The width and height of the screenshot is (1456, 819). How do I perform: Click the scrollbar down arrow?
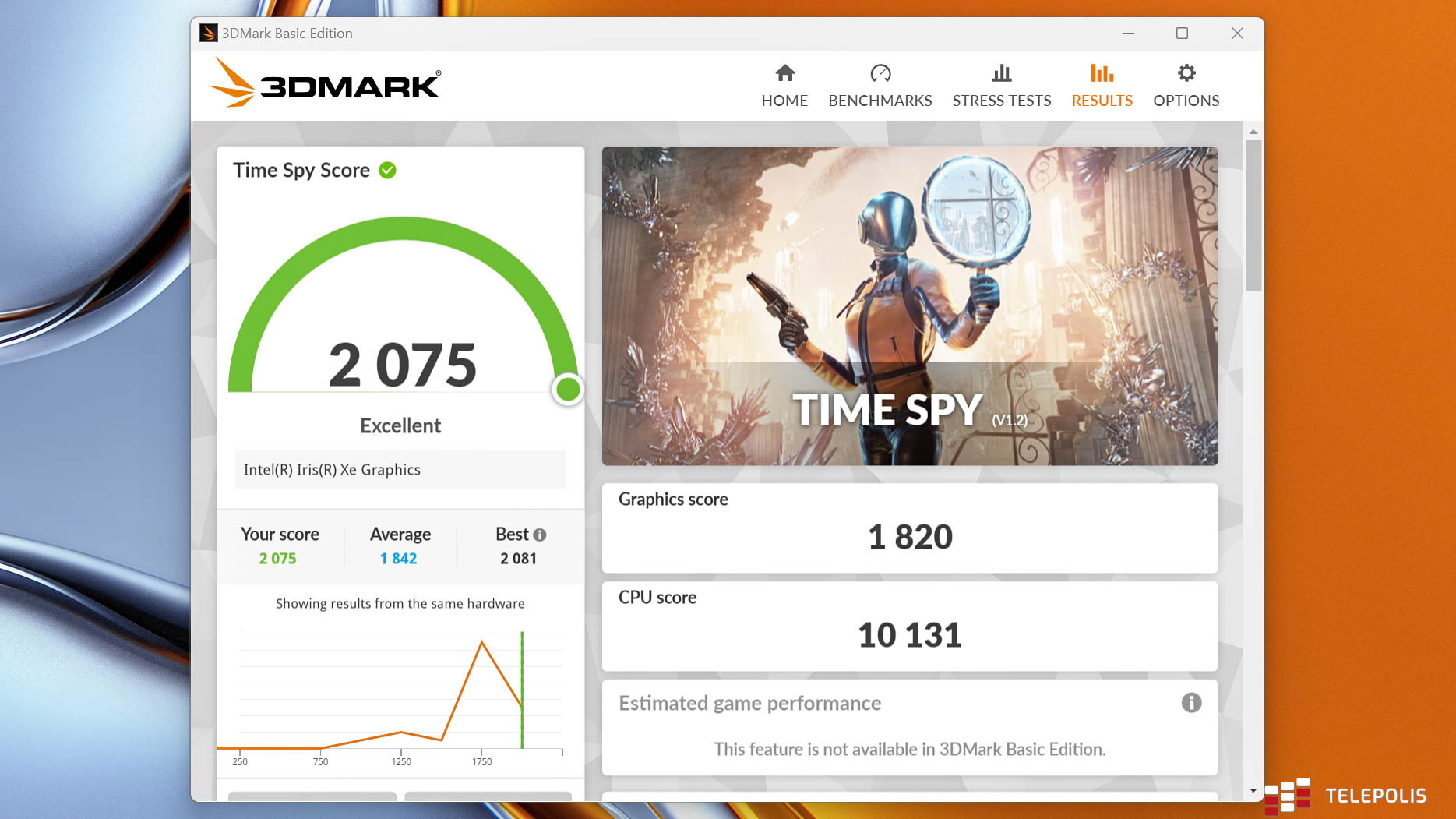point(1253,790)
